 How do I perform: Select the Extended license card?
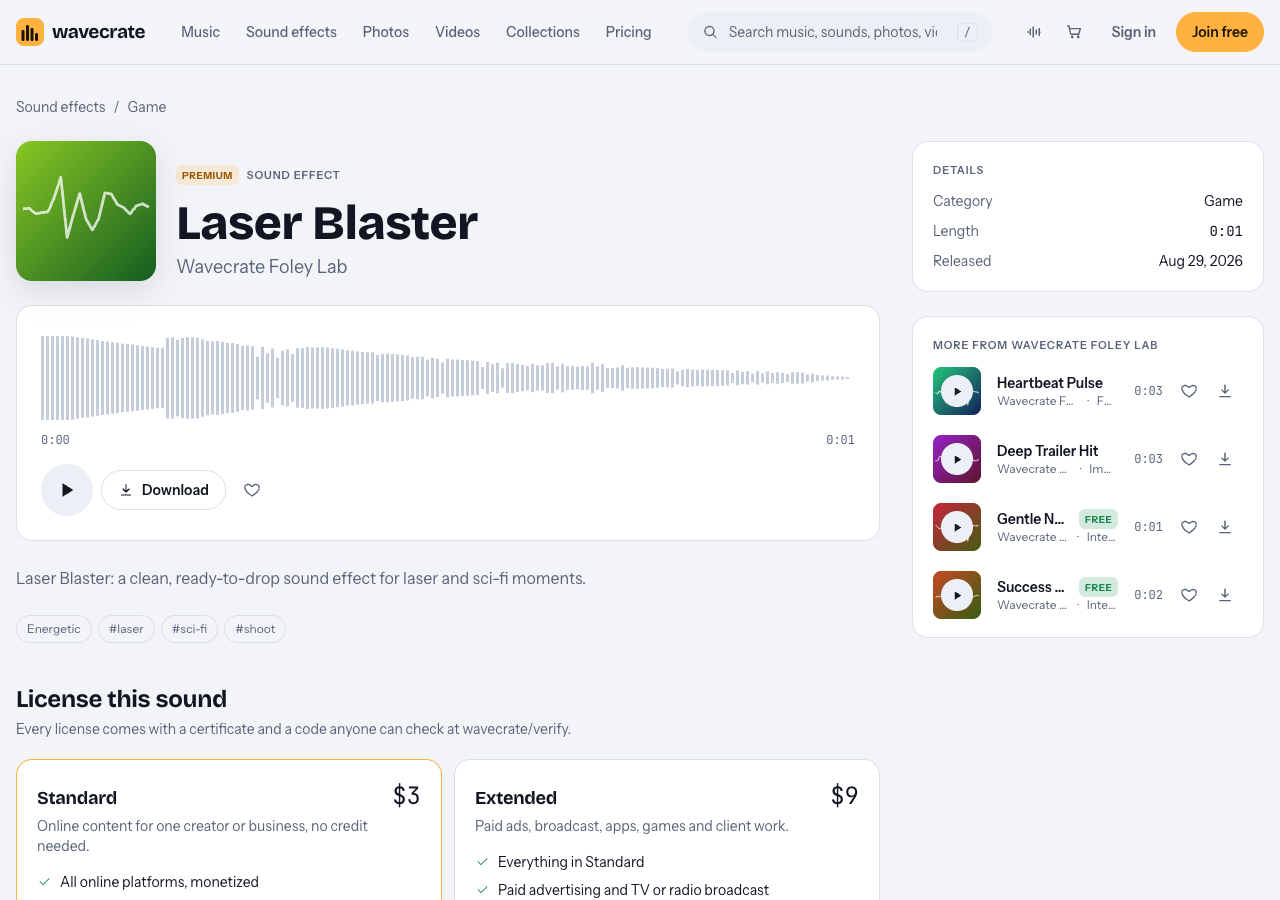pos(667,830)
